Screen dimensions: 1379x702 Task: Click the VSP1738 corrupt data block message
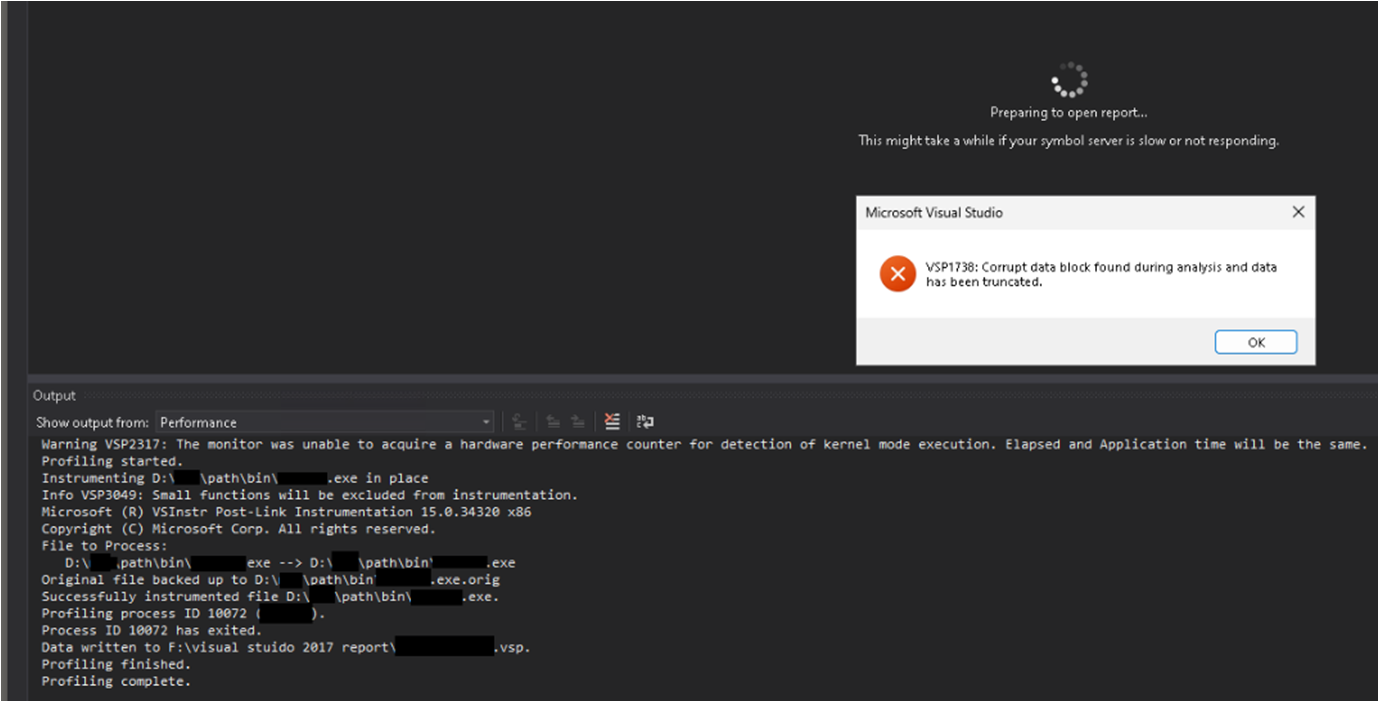1101,274
